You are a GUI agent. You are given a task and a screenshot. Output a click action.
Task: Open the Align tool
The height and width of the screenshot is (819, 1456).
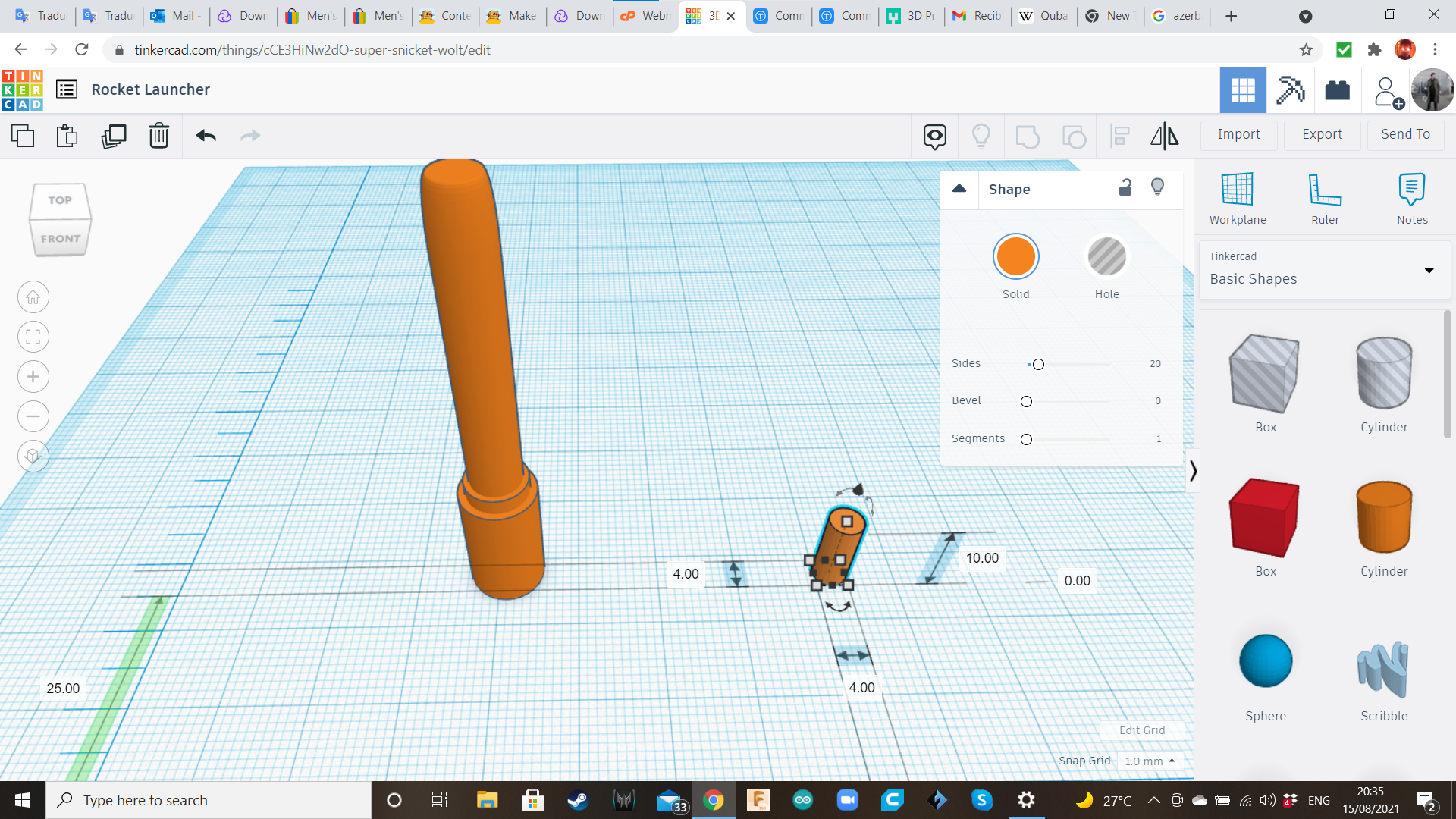[1119, 136]
